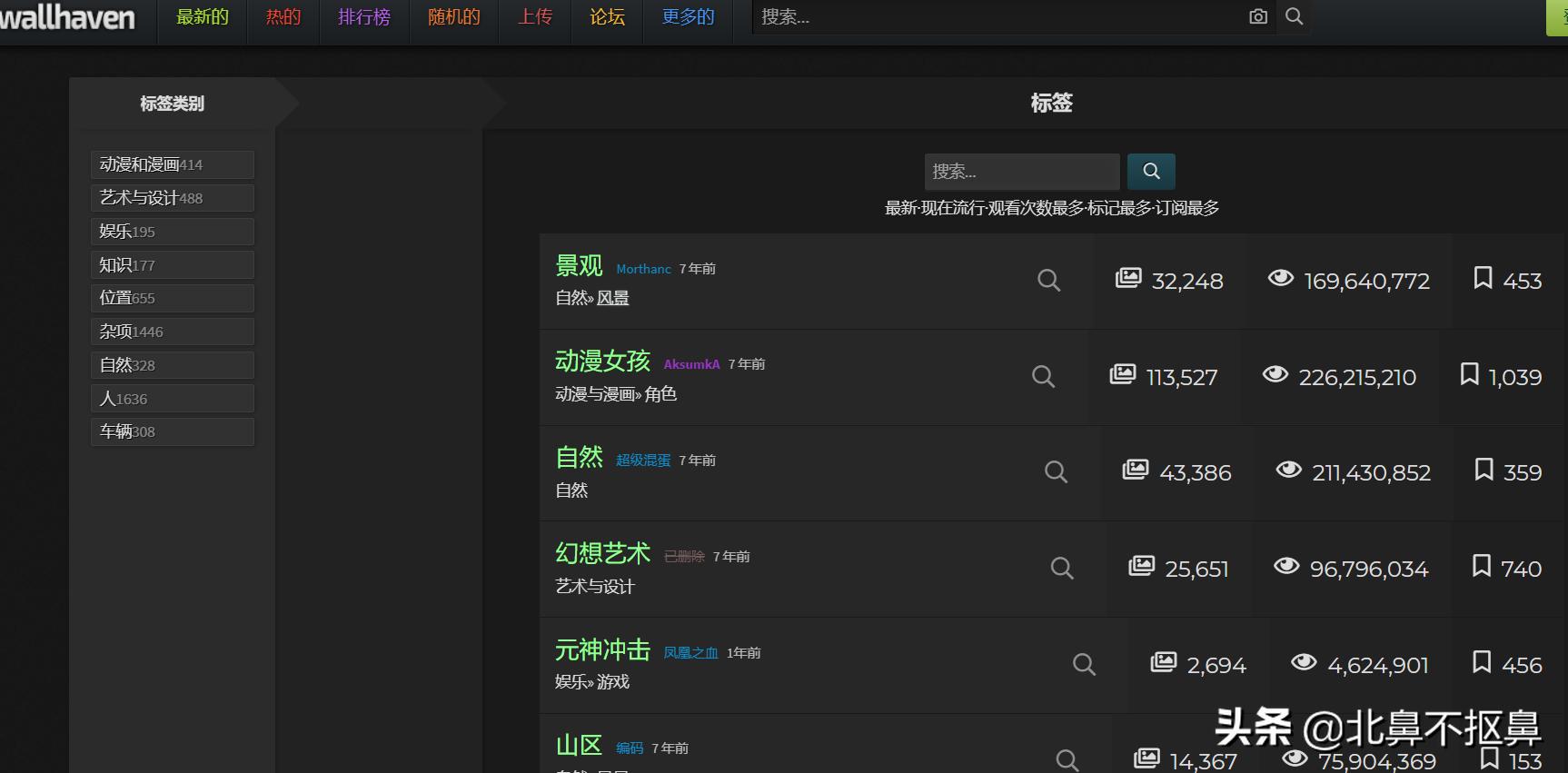The width and height of the screenshot is (1568, 773).
Task: Select 随机的 in the navigation bar
Action: 454,17
